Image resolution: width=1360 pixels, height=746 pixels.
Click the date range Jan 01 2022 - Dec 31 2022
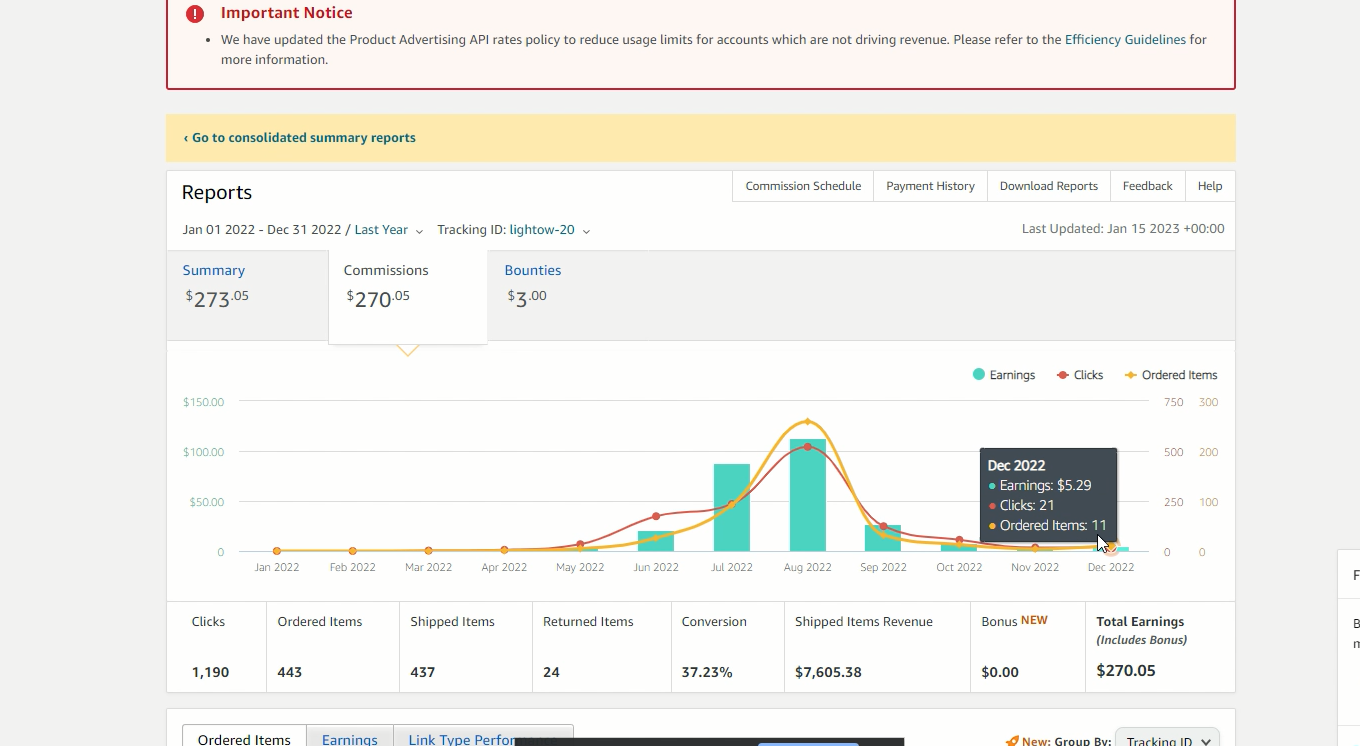coord(262,230)
